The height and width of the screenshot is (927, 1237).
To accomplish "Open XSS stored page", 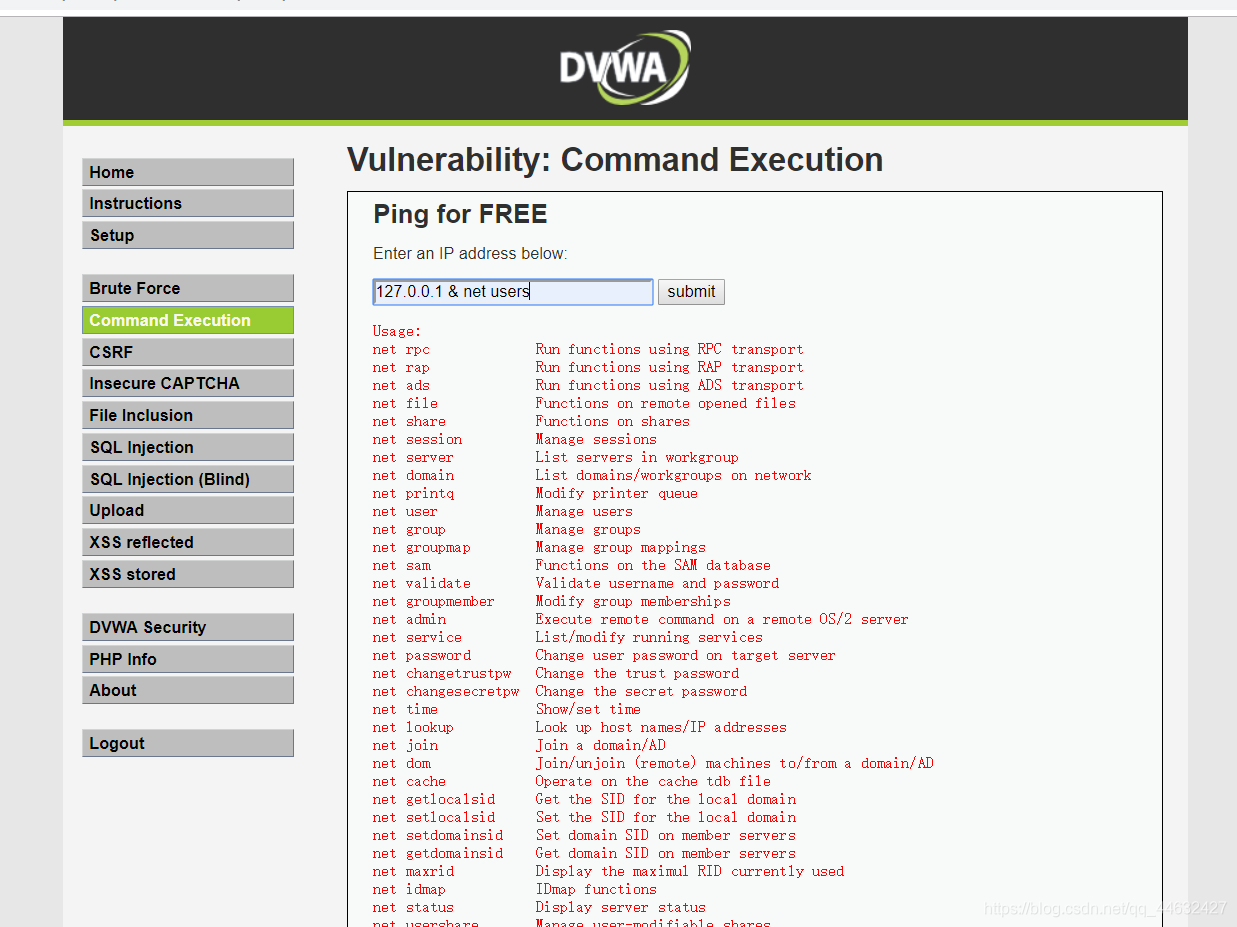I will [x=188, y=574].
